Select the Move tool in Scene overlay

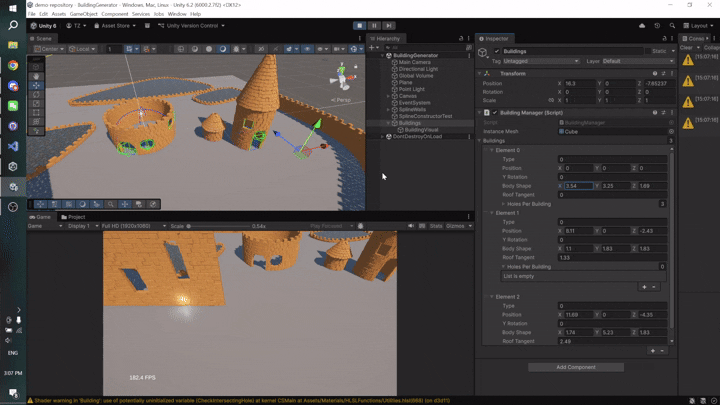[x=37, y=85]
